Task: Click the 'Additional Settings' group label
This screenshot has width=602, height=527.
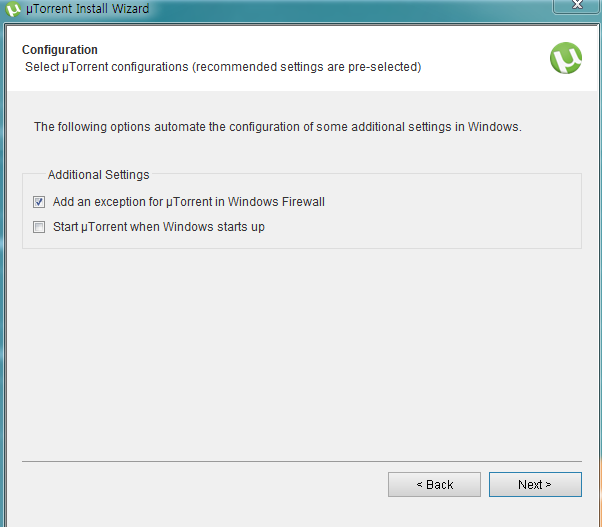Action: [x=98, y=175]
